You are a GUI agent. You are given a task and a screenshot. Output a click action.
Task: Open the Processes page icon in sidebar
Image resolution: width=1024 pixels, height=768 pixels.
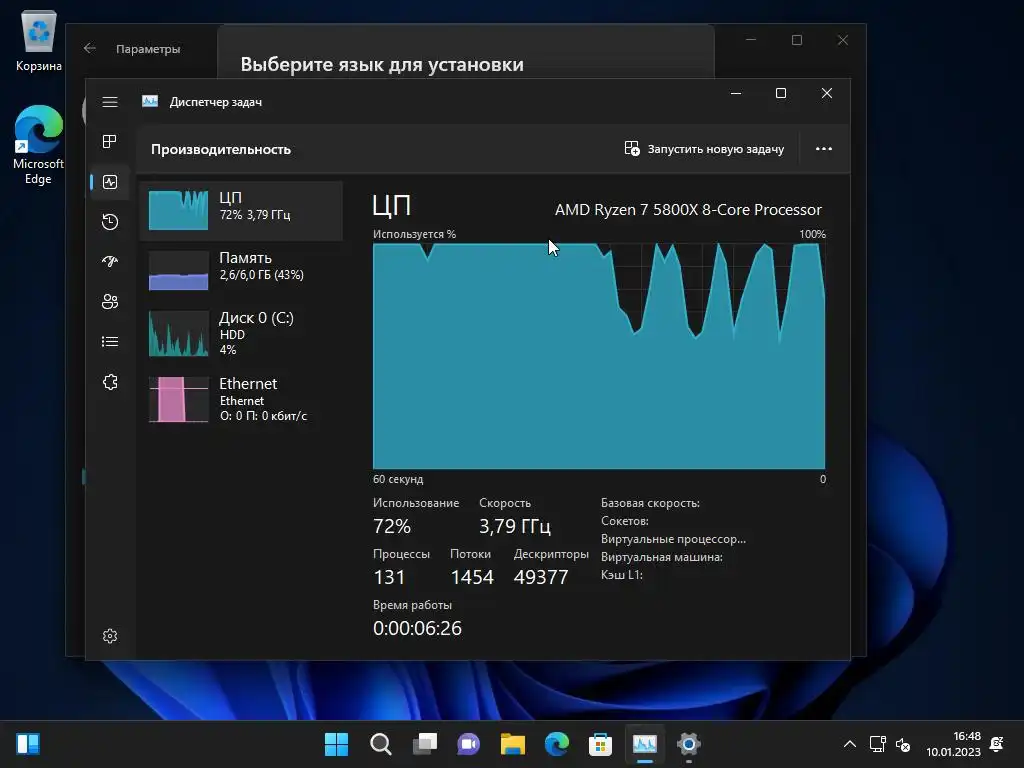110,142
